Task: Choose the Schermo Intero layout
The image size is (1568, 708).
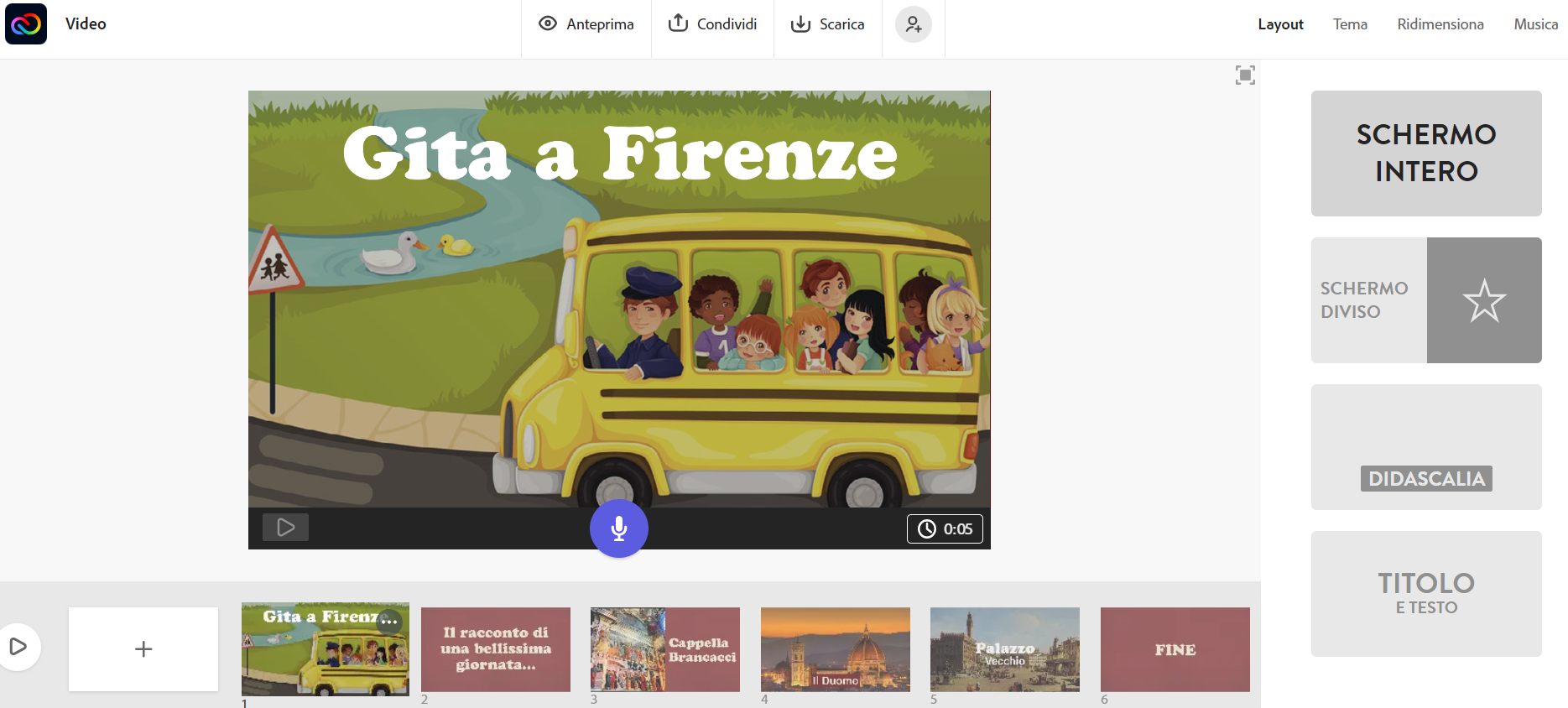Action: tap(1426, 154)
